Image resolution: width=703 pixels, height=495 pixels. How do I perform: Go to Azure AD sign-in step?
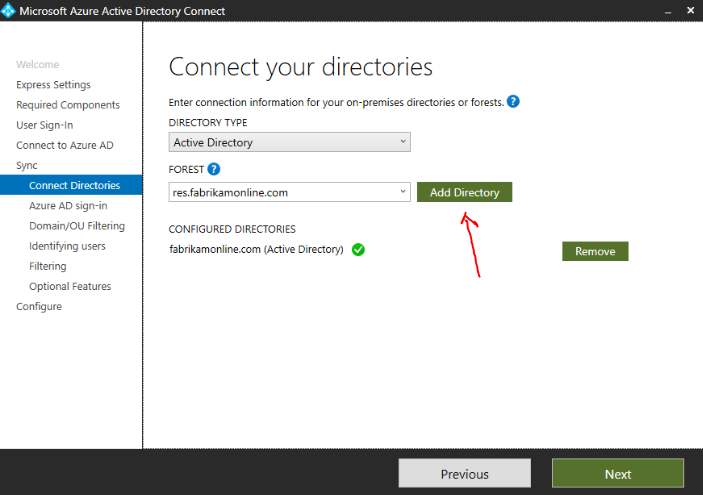[x=68, y=206]
